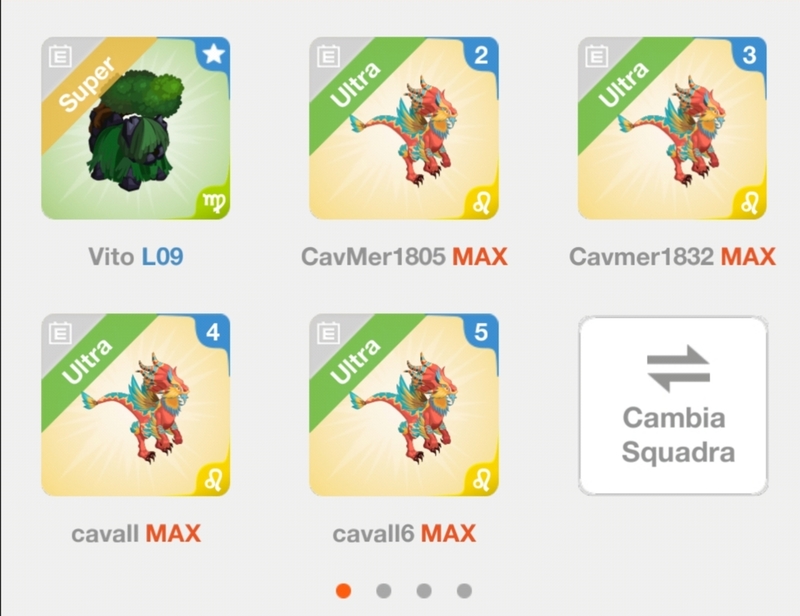
Task: Tap slot number 3 badge on Cavmer1832 card
Action: click(749, 55)
